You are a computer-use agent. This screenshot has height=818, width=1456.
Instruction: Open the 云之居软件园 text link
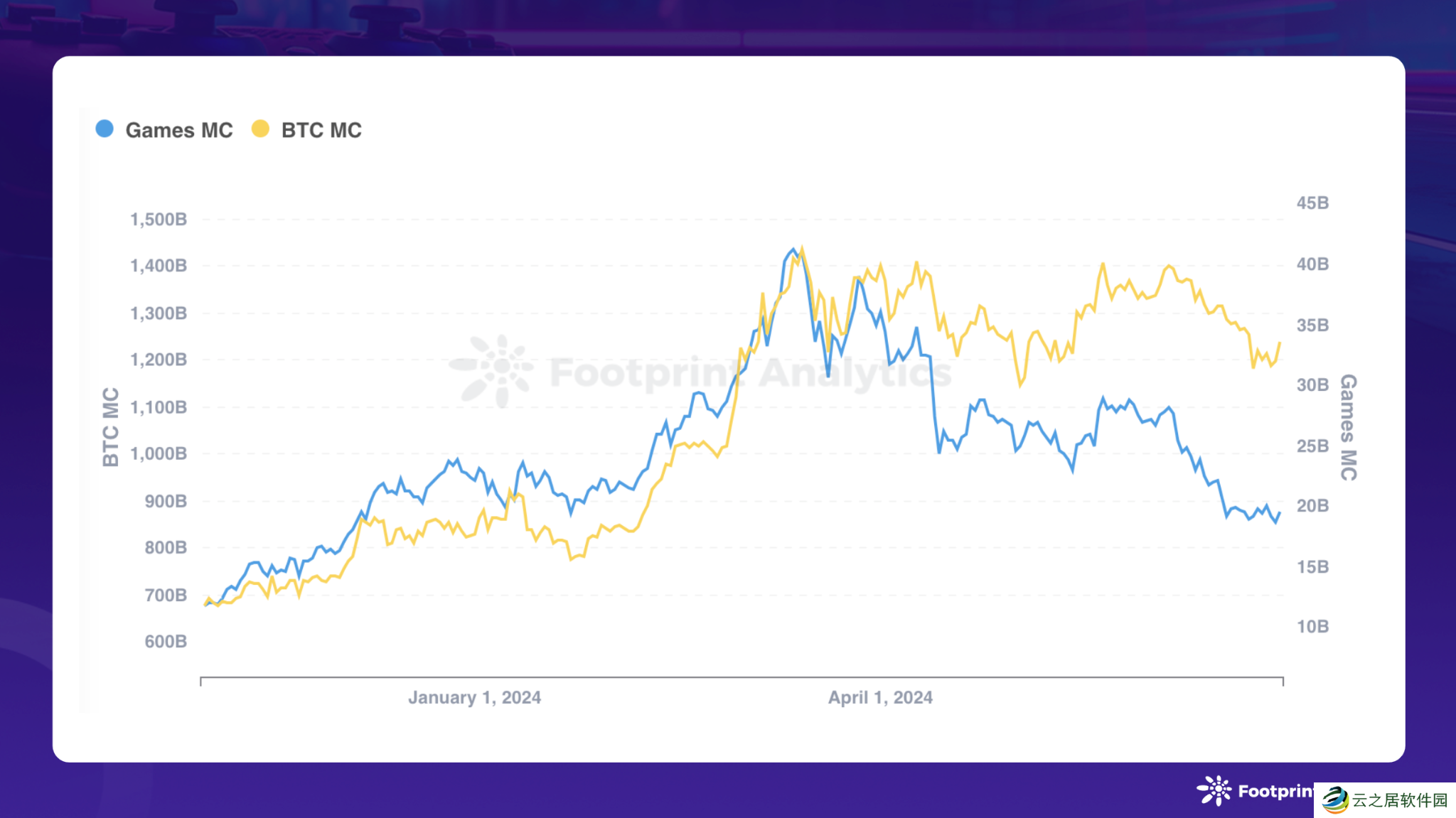tap(1400, 800)
